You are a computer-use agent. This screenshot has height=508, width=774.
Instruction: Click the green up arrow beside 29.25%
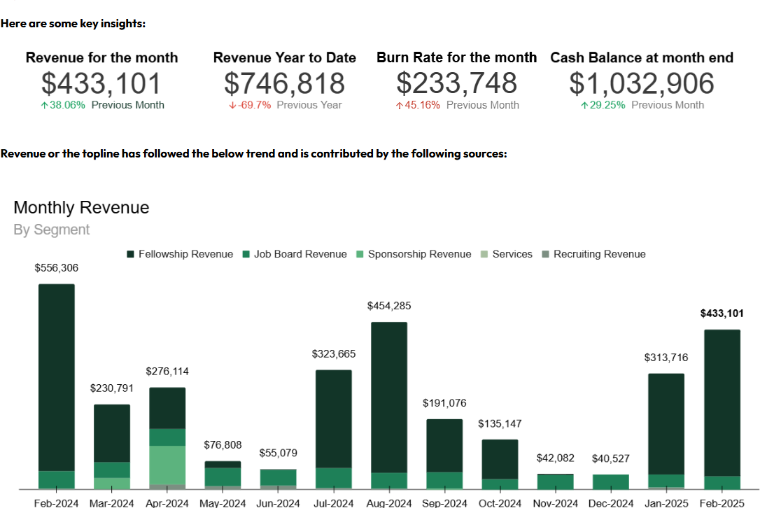pyautogui.click(x=584, y=105)
